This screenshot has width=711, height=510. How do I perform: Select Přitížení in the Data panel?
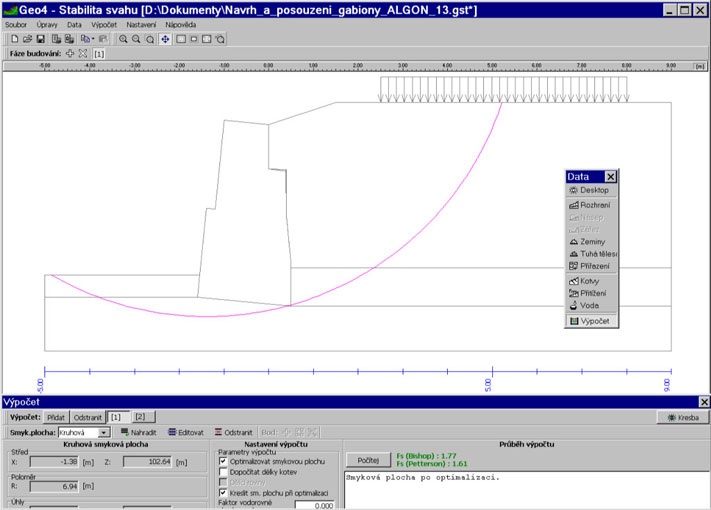tap(591, 293)
